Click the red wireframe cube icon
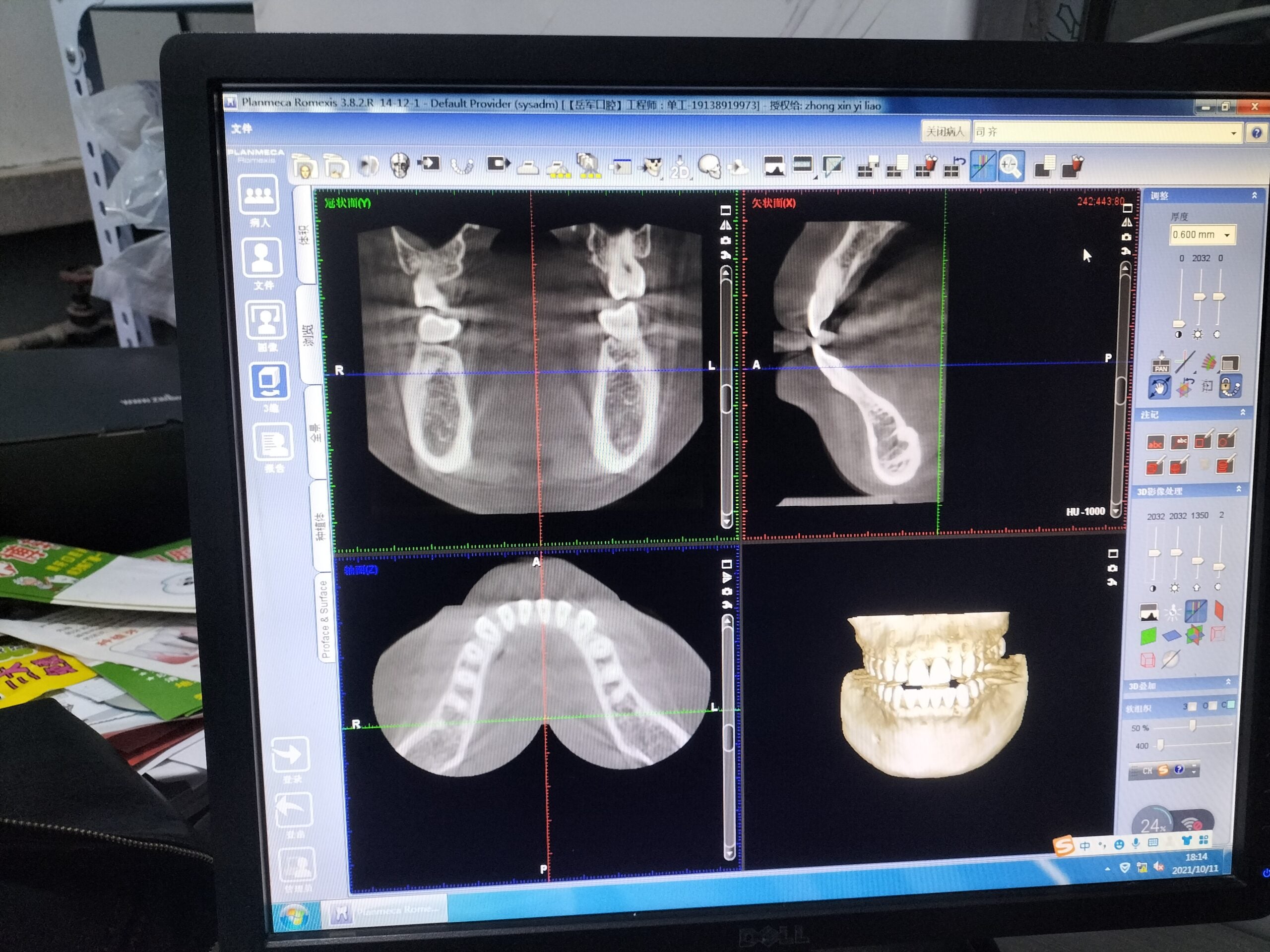Image resolution: width=1270 pixels, height=952 pixels. tap(1147, 660)
